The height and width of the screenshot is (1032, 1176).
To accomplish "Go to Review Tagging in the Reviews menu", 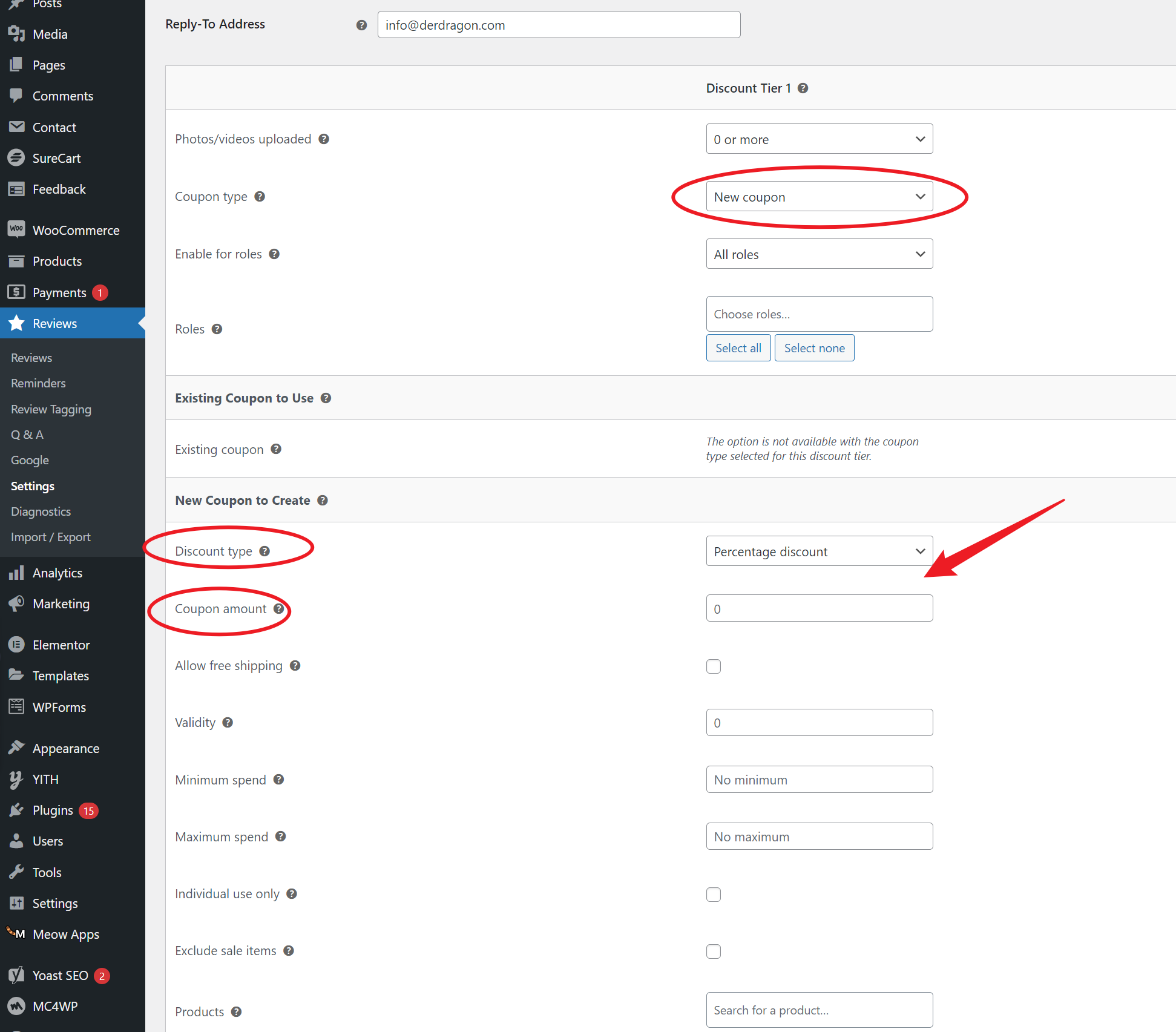I will click(51, 409).
